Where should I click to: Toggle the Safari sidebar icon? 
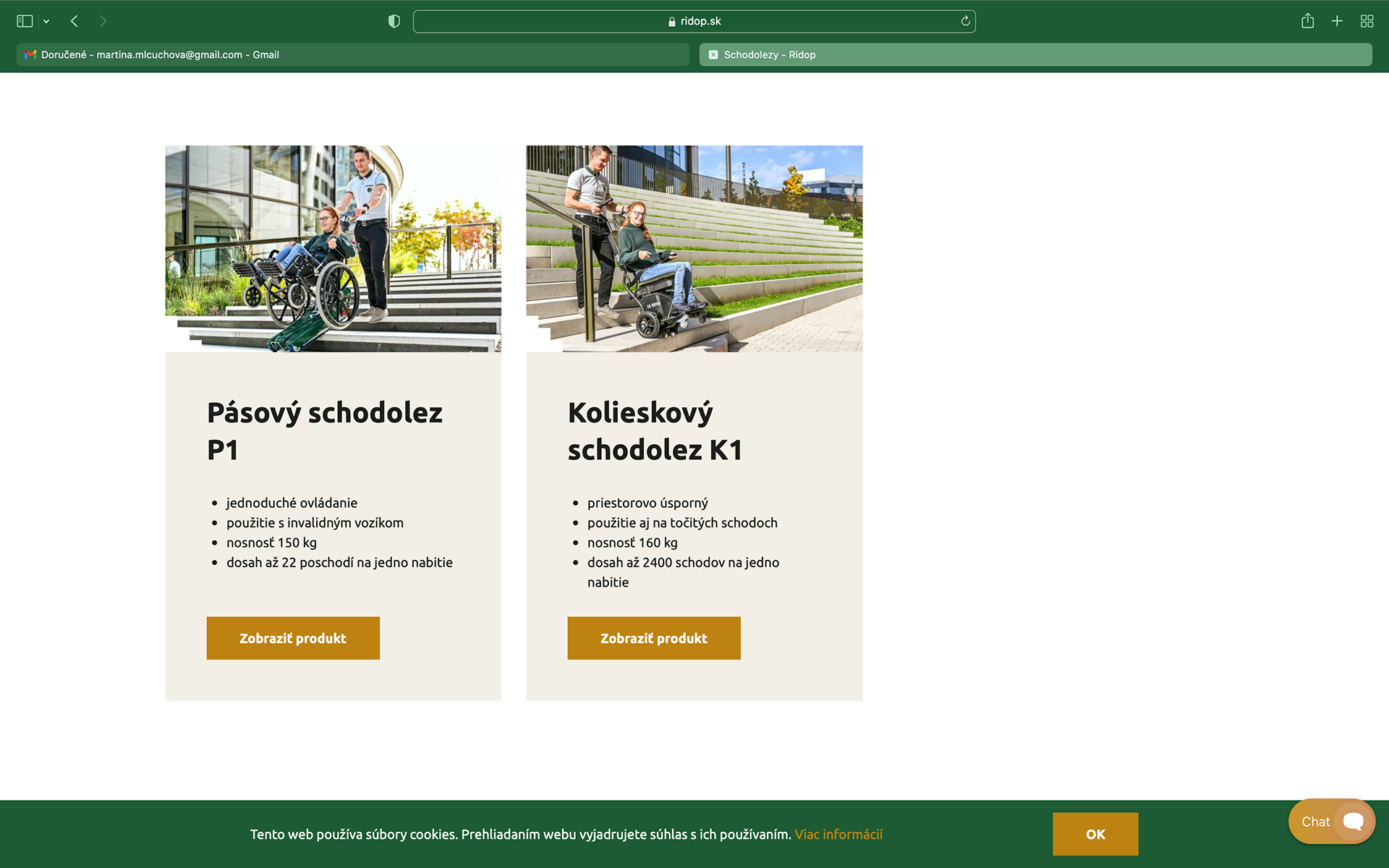[x=25, y=21]
